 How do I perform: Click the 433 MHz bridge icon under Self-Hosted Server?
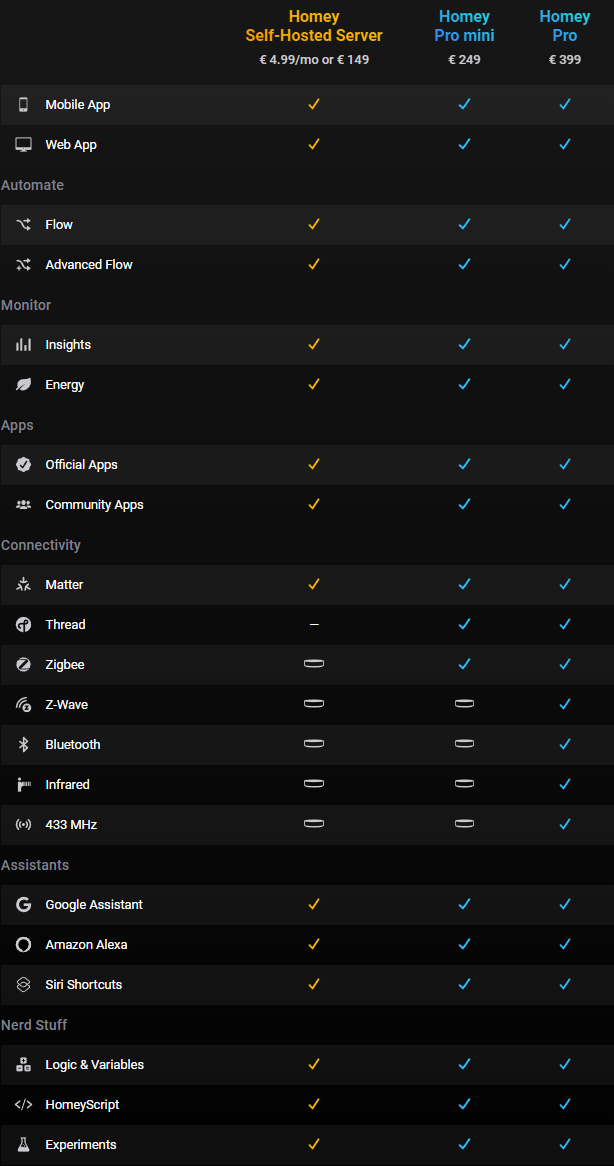pos(314,823)
